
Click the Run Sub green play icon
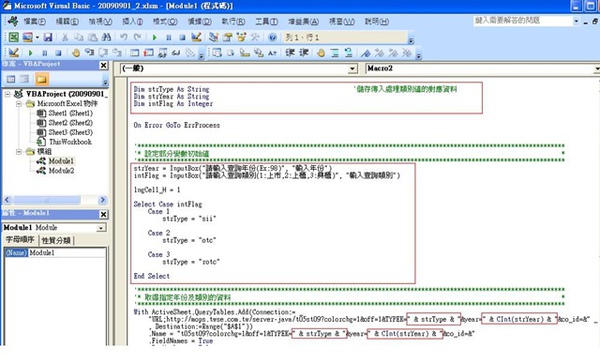click(155, 37)
